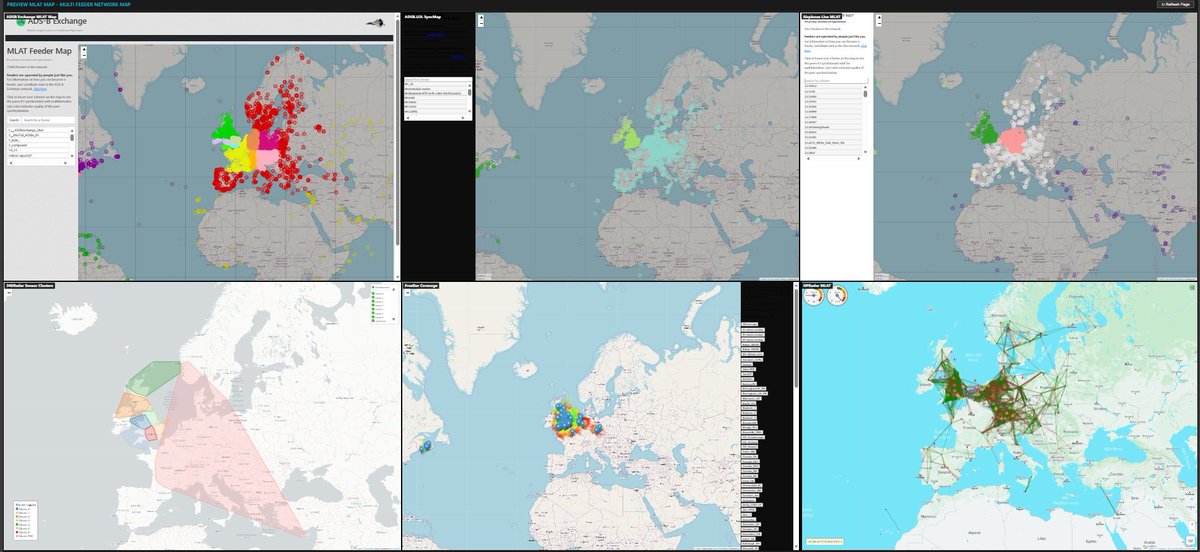Zoom out on the ADSB.LOL SyncMap
The width and height of the screenshot is (1200, 552).
[481, 24]
